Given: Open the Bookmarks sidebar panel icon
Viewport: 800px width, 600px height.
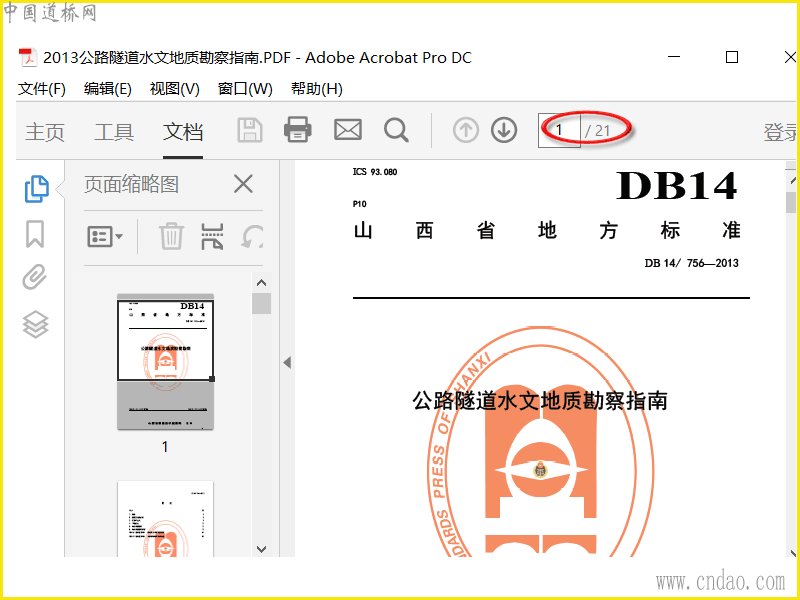Looking at the screenshot, I should [35, 234].
